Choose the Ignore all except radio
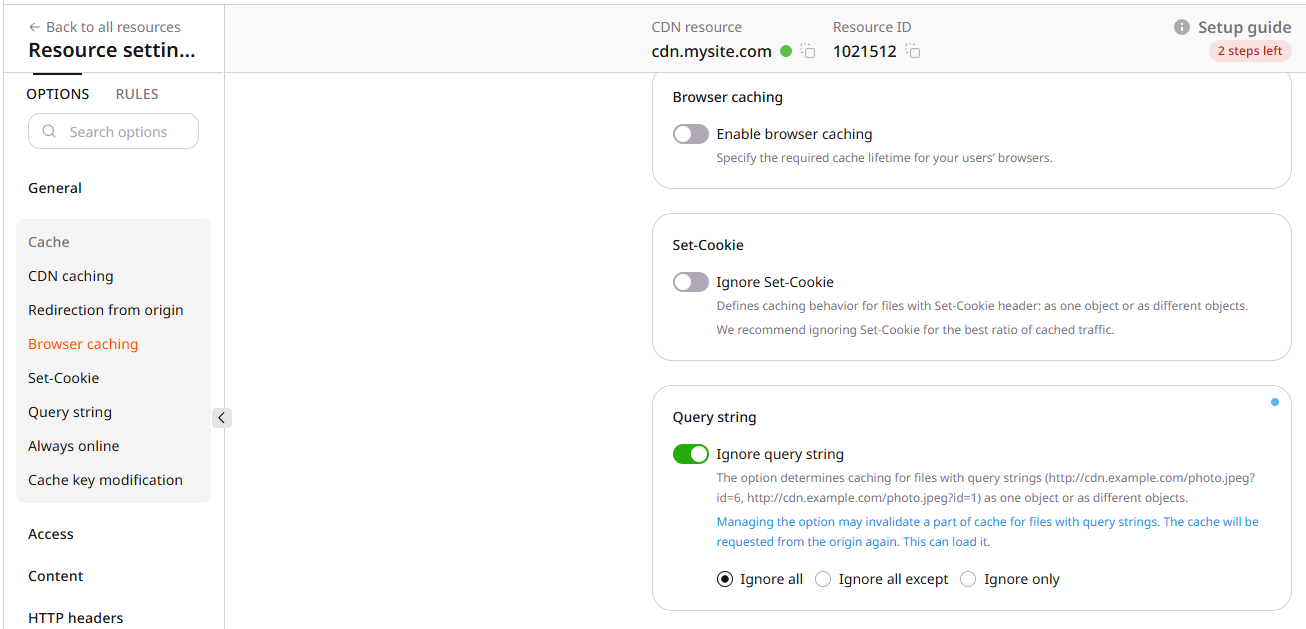1306x629 pixels. tap(823, 579)
